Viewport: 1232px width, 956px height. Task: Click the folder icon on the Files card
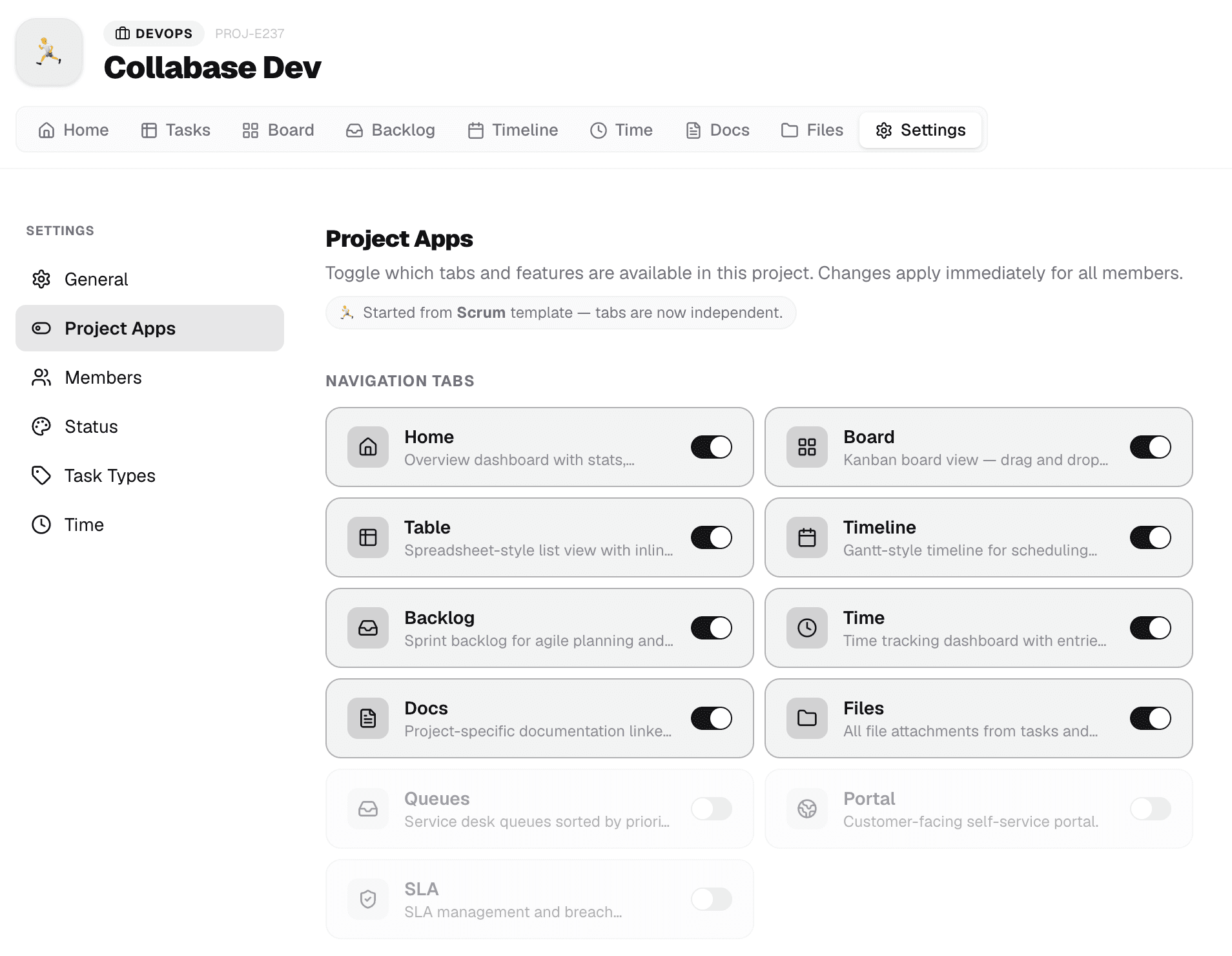pyautogui.click(x=807, y=718)
